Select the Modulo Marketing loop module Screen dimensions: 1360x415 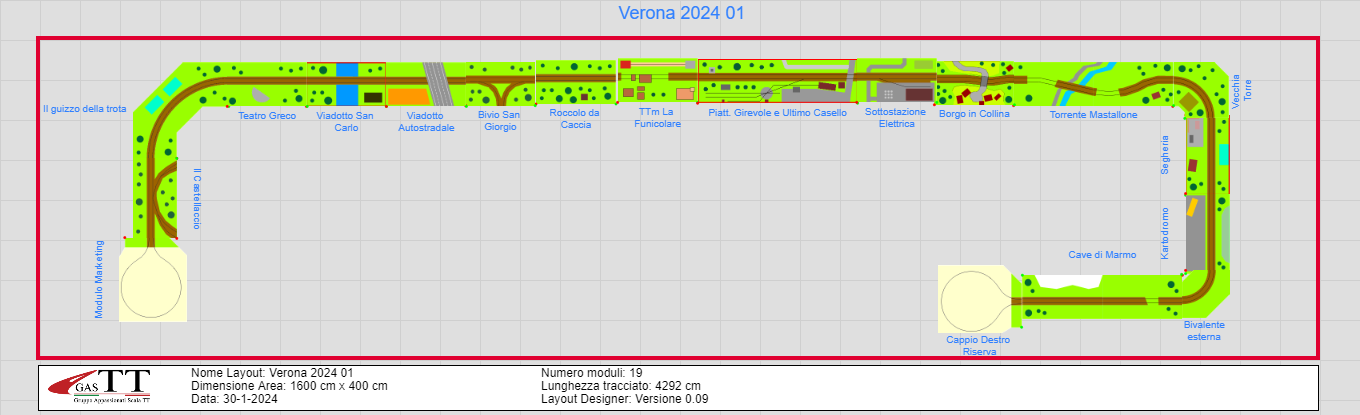tap(152, 285)
